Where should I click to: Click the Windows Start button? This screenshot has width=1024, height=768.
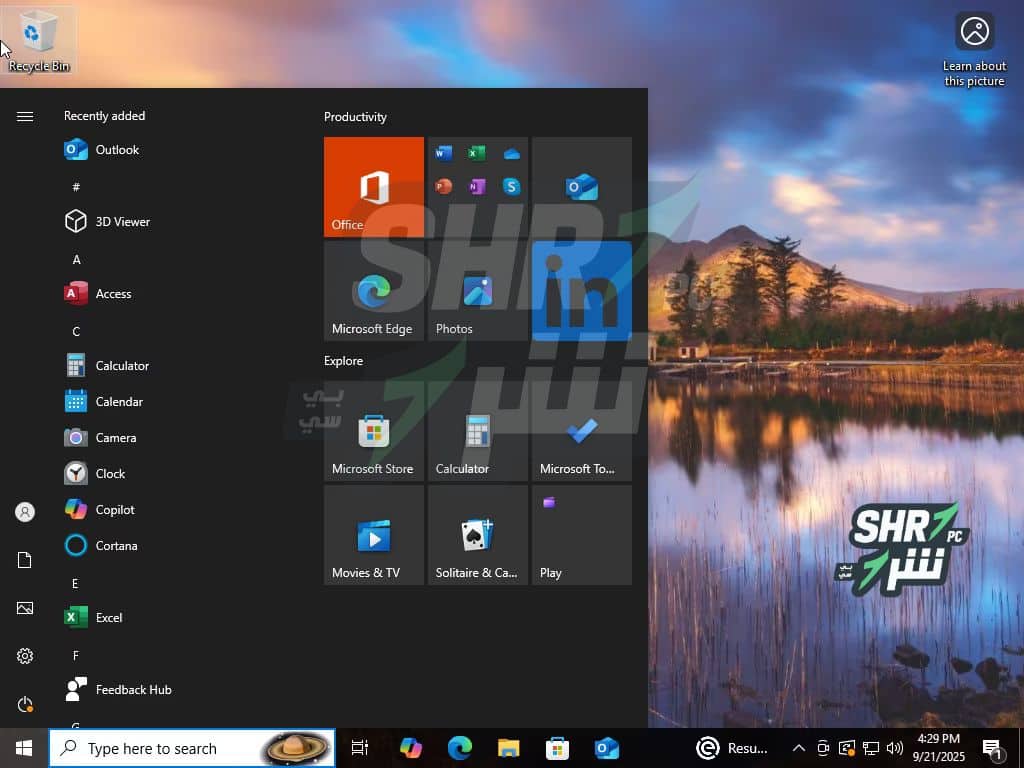click(x=24, y=748)
